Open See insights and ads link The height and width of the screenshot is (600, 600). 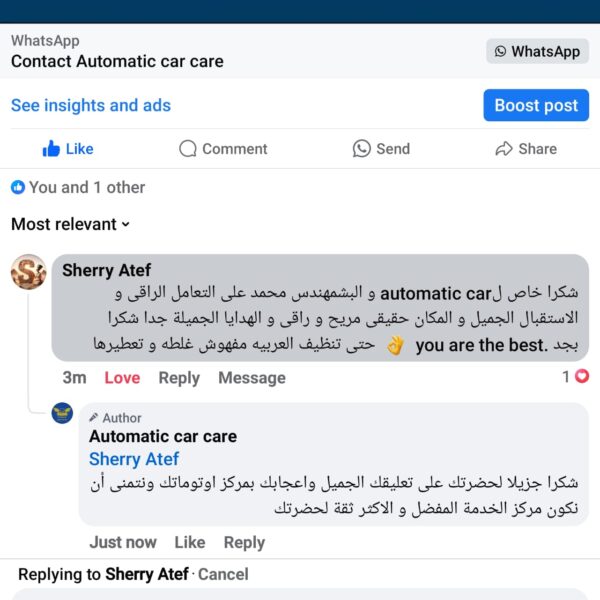point(91,105)
